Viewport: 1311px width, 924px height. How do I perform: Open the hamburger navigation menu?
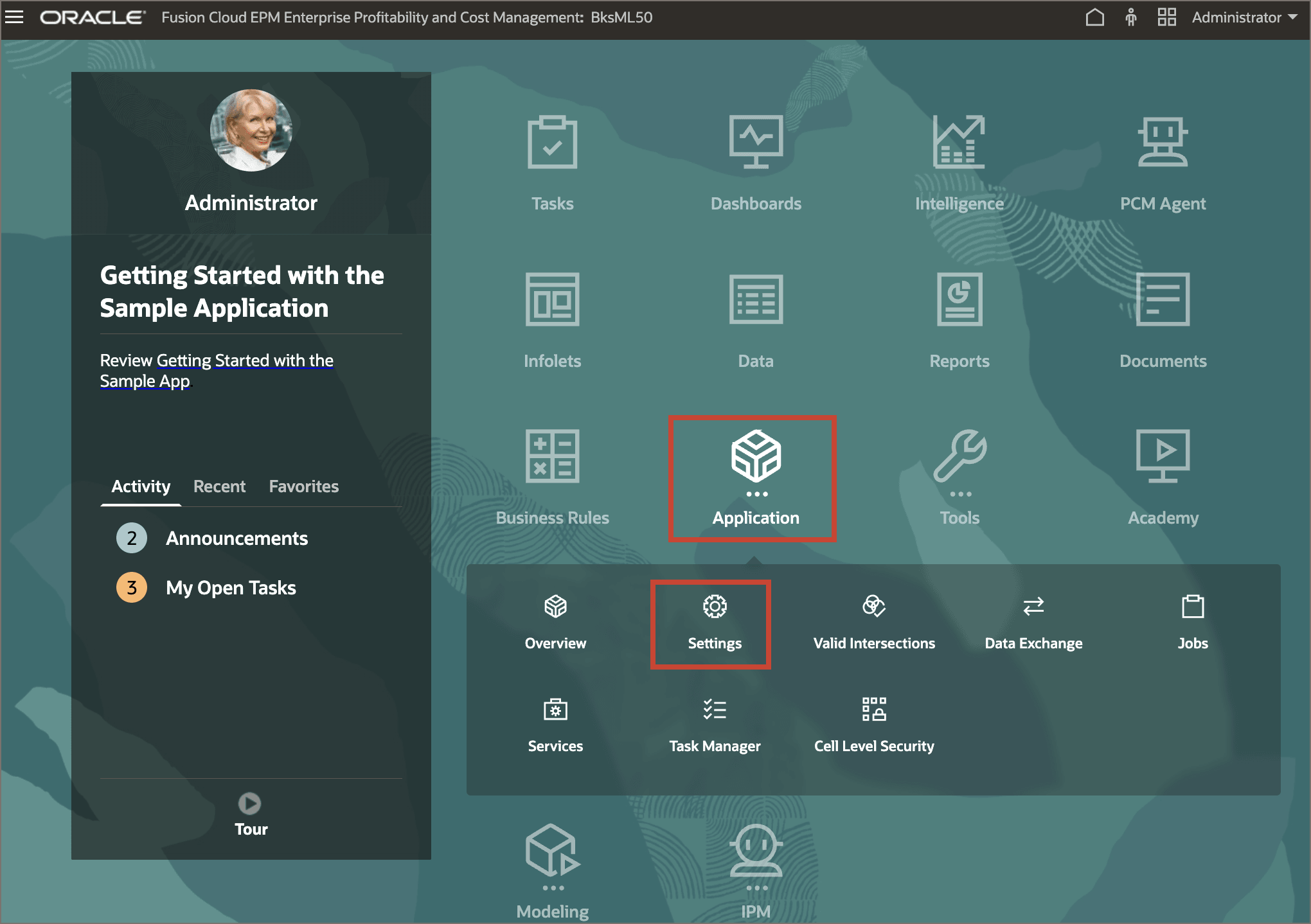(14, 17)
